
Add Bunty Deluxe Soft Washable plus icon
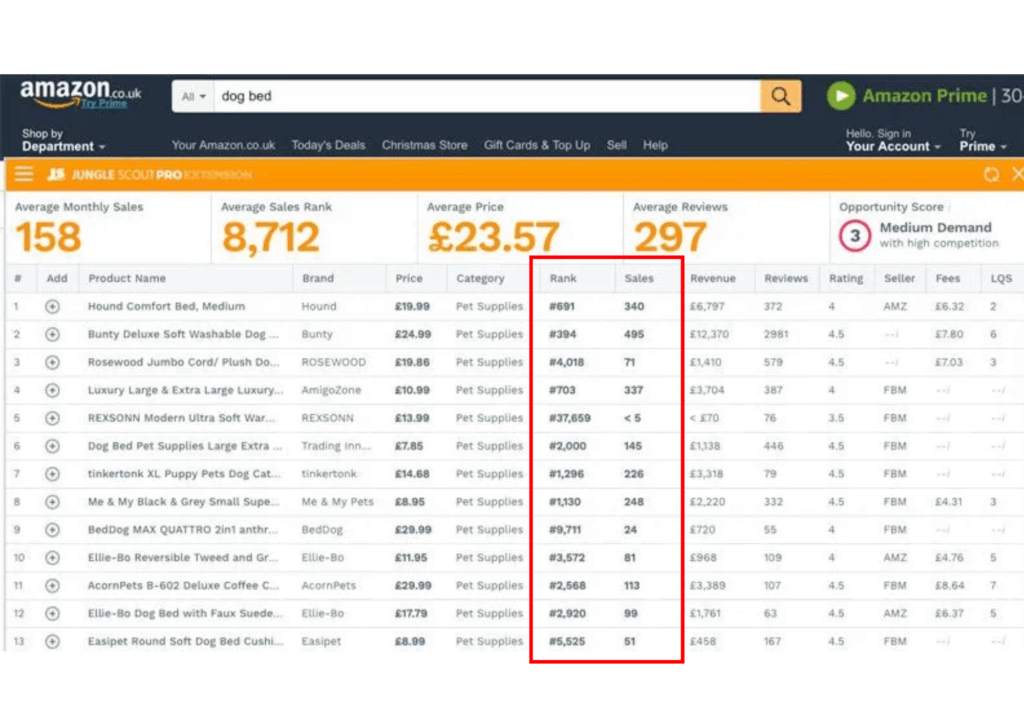click(x=52, y=335)
